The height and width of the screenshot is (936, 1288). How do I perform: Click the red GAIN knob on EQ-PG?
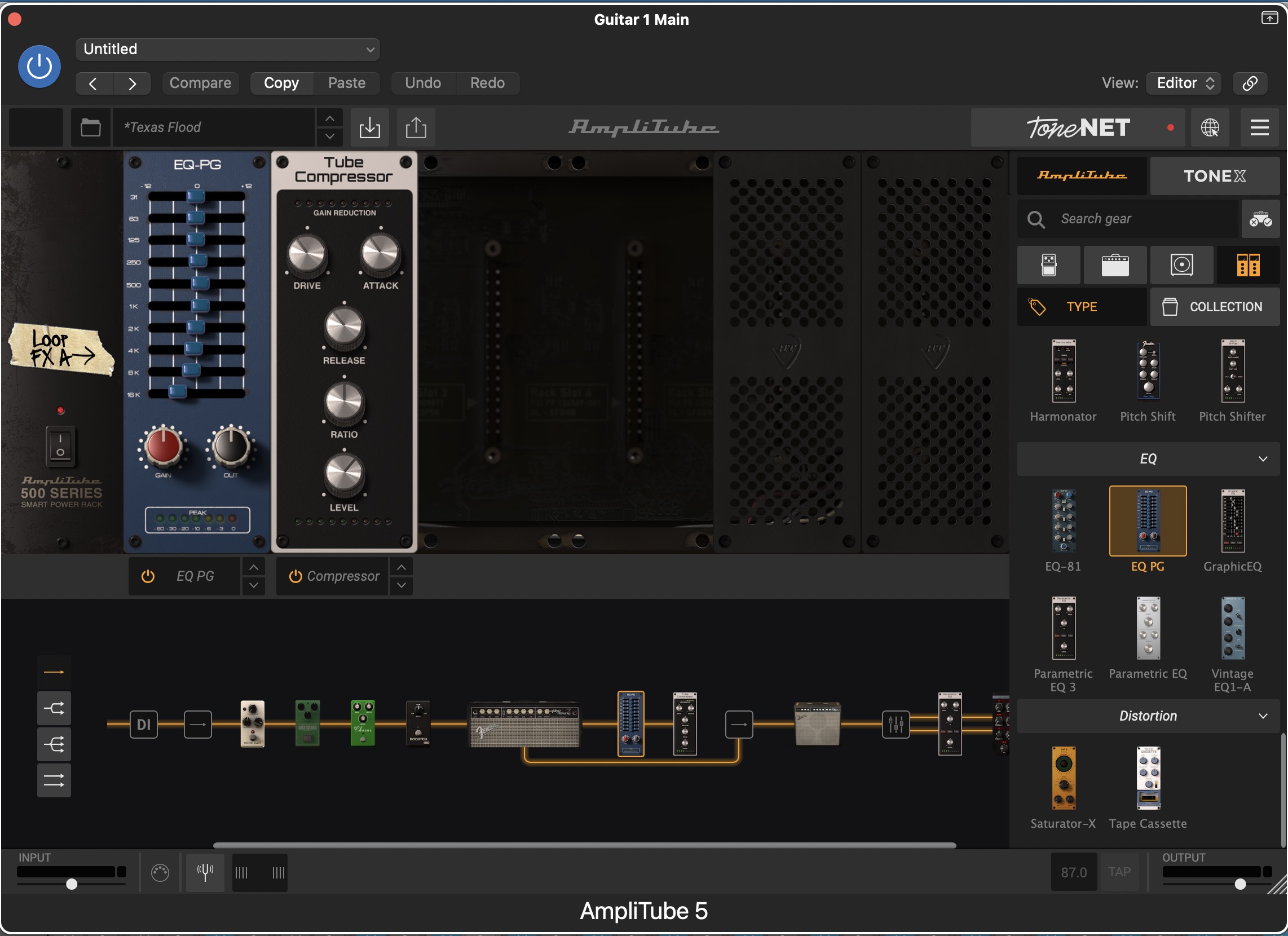(x=163, y=446)
